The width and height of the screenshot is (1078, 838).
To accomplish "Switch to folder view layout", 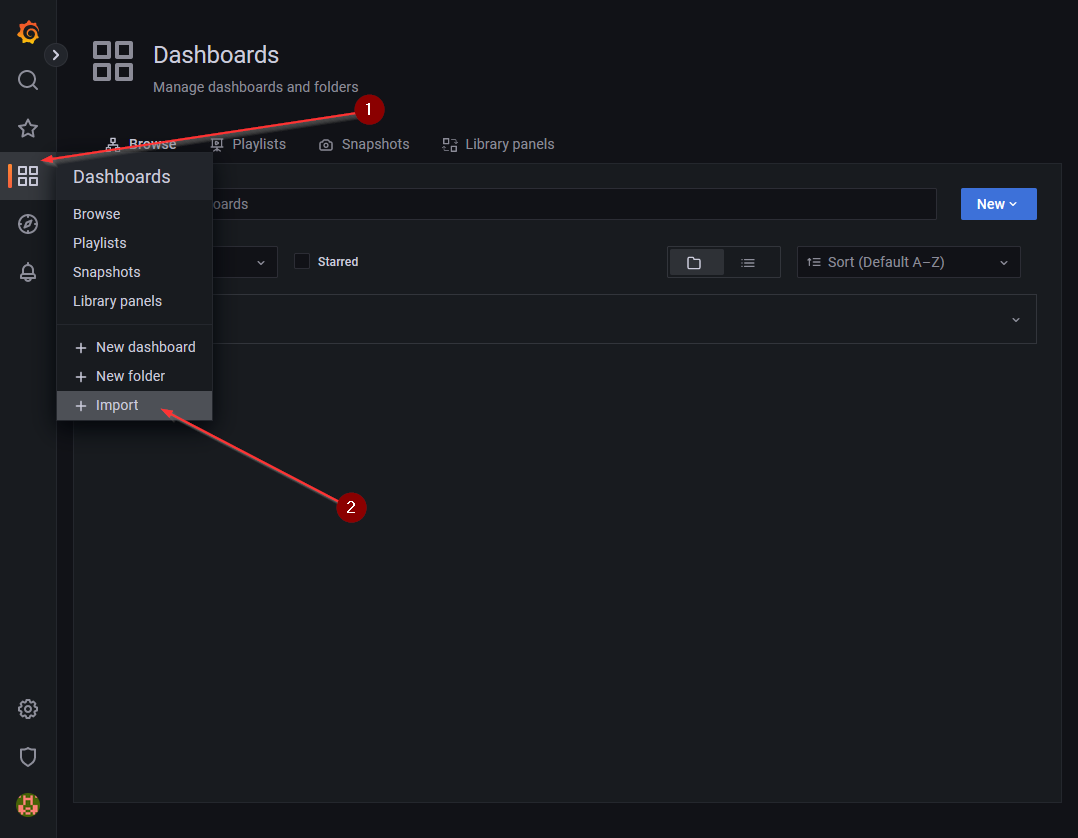I will 694,262.
